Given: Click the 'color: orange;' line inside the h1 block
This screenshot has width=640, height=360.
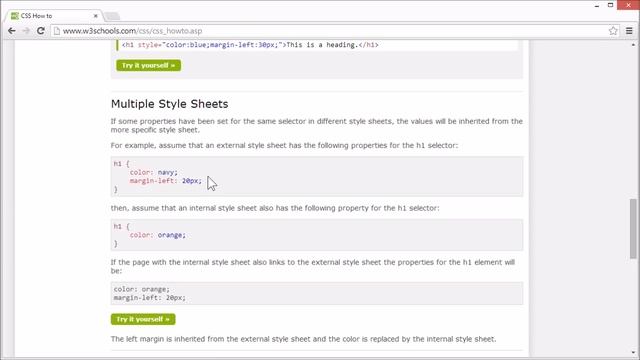Looking at the screenshot, I should (x=158, y=235).
